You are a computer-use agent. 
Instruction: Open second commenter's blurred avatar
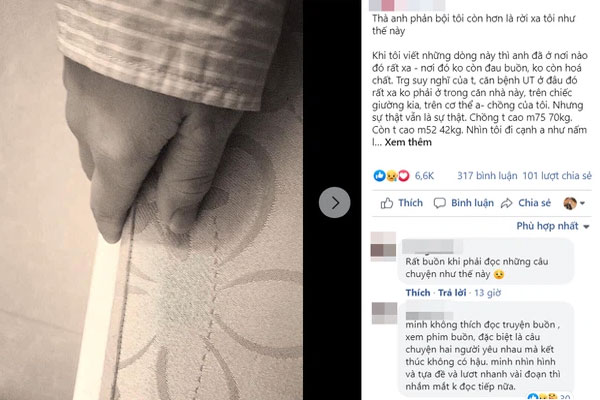click(385, 313)
